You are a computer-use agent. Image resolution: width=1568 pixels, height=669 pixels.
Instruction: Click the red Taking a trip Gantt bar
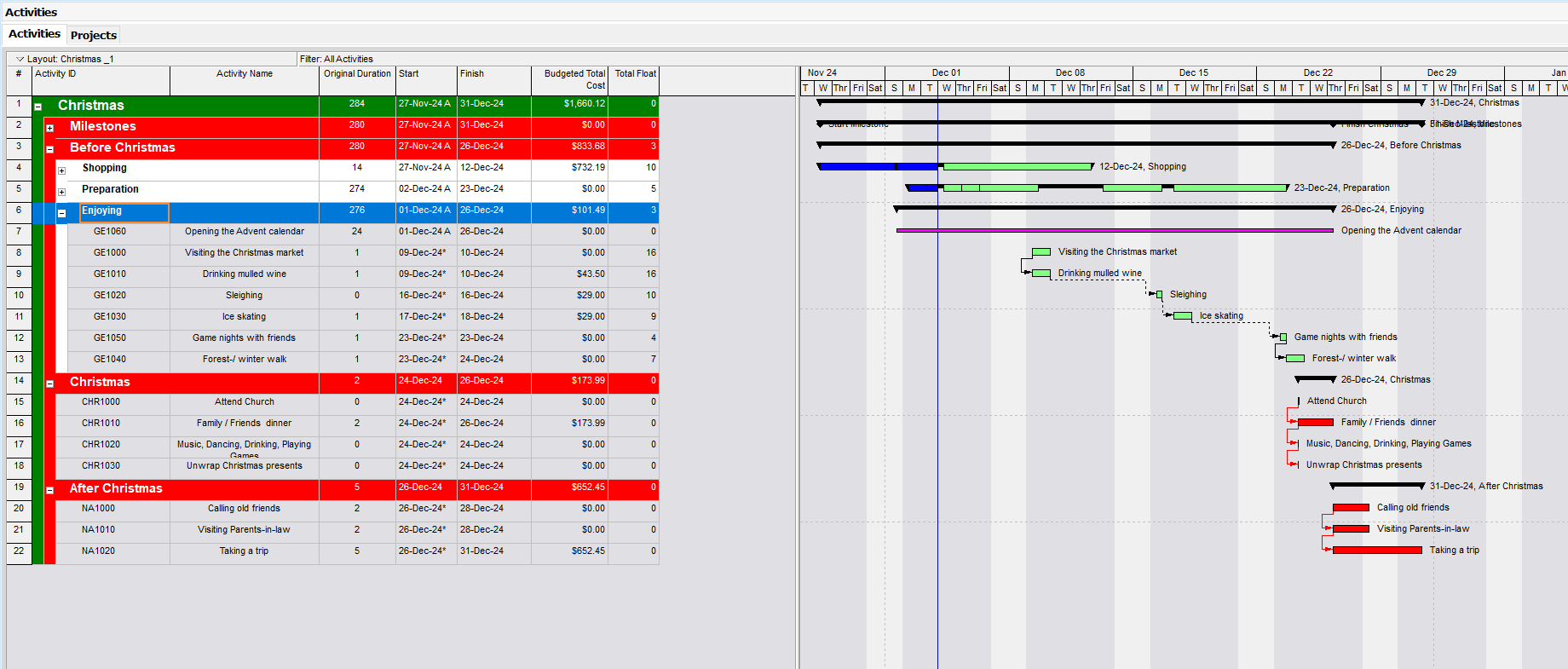tap(1376, 551)
